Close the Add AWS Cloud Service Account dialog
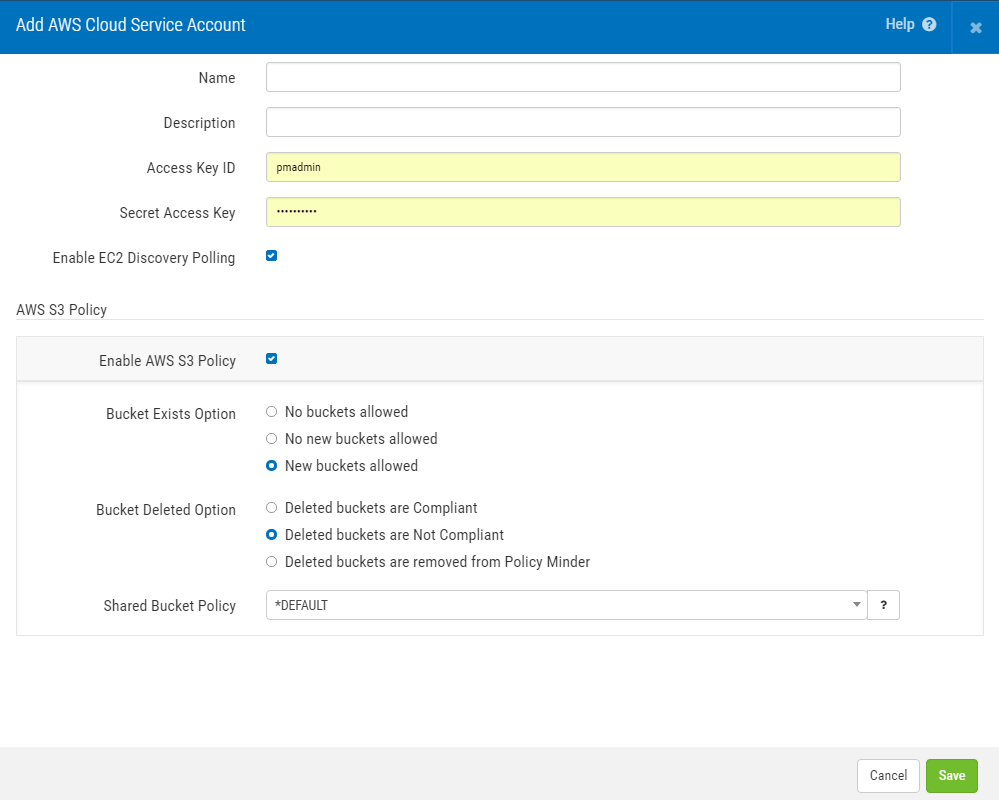999x800 pixels. pos(975,27)
